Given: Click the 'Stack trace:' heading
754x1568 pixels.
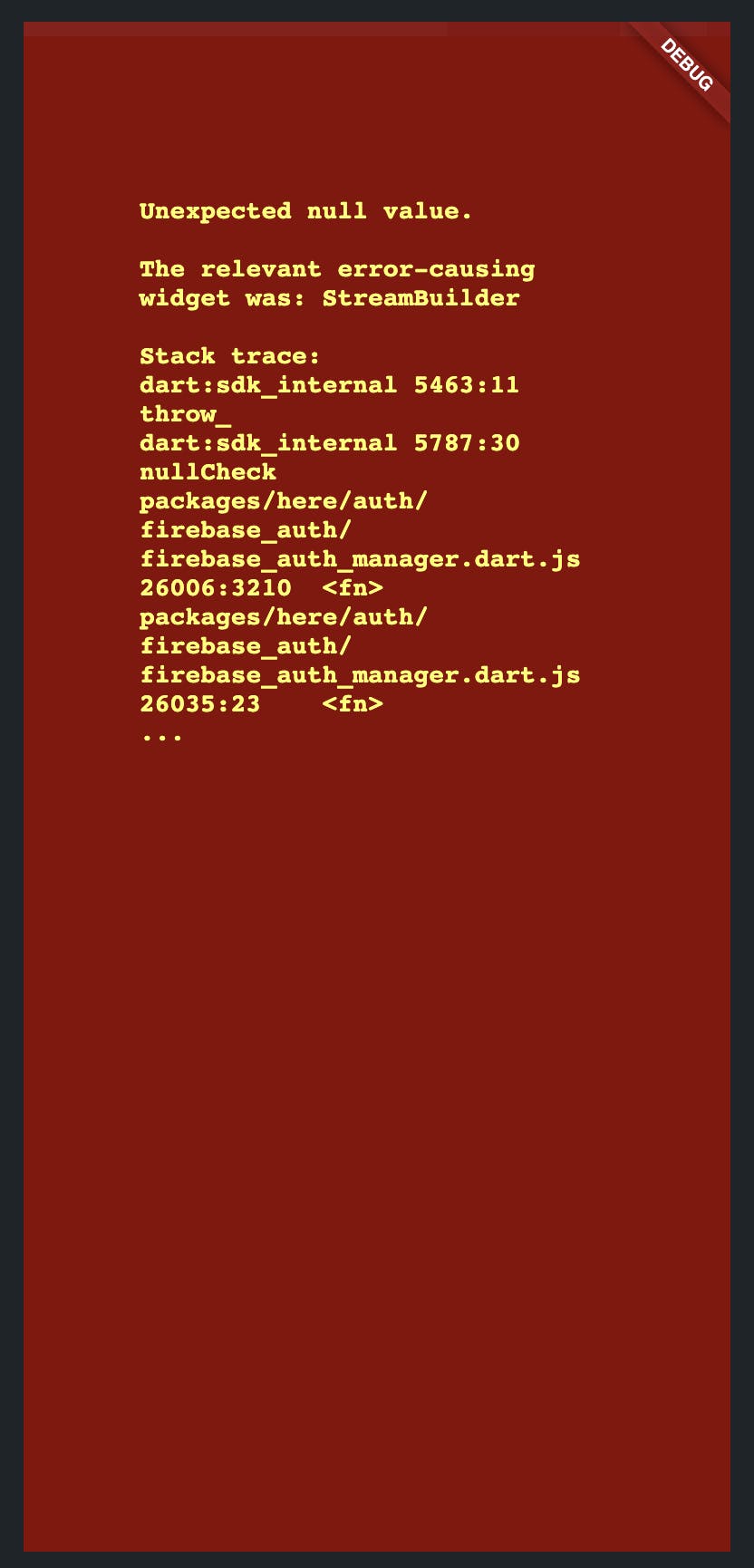Looking at the screenshot, I should point(230,356).
